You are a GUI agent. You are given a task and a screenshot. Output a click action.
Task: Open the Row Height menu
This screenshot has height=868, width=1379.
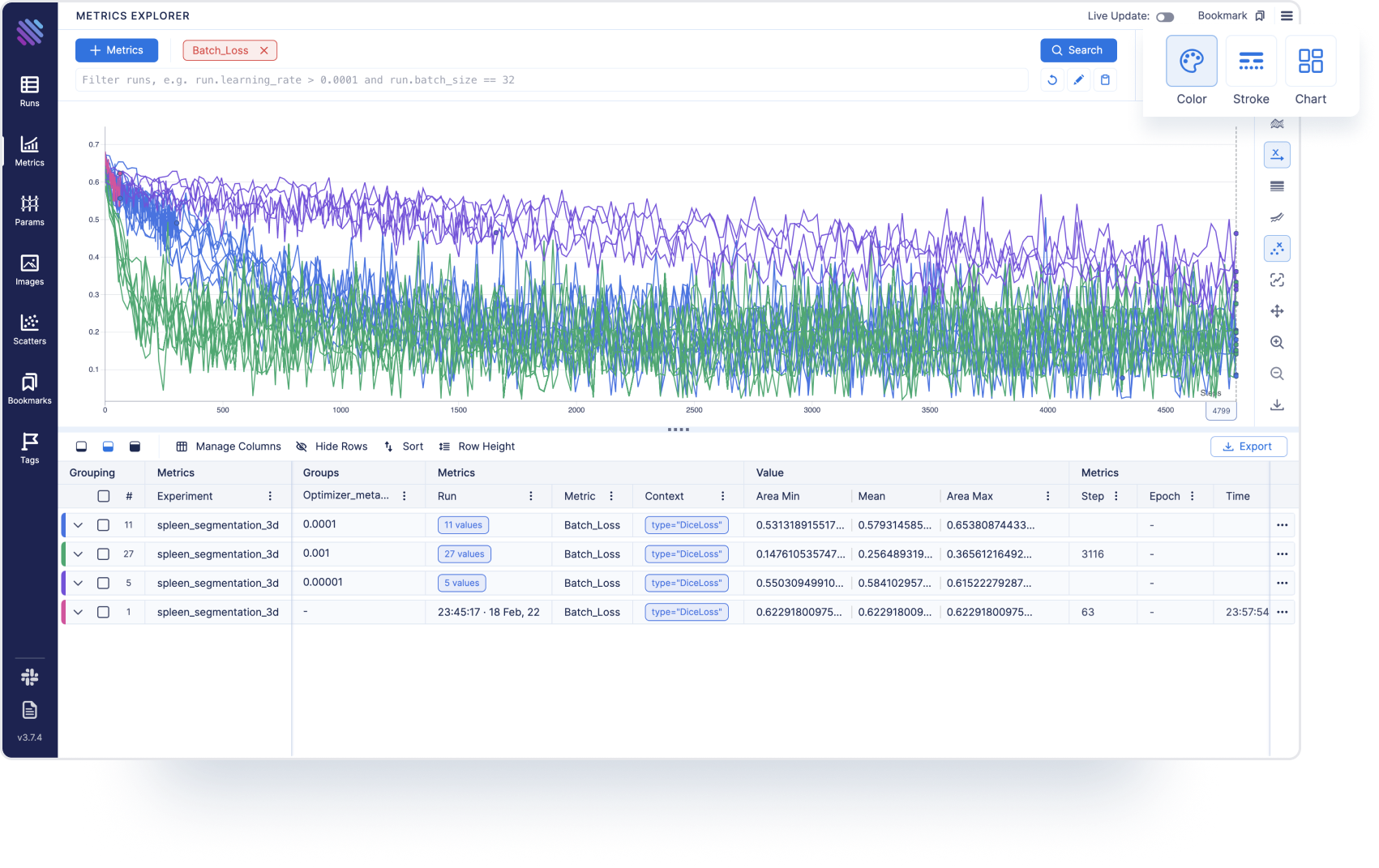point(477,447)
